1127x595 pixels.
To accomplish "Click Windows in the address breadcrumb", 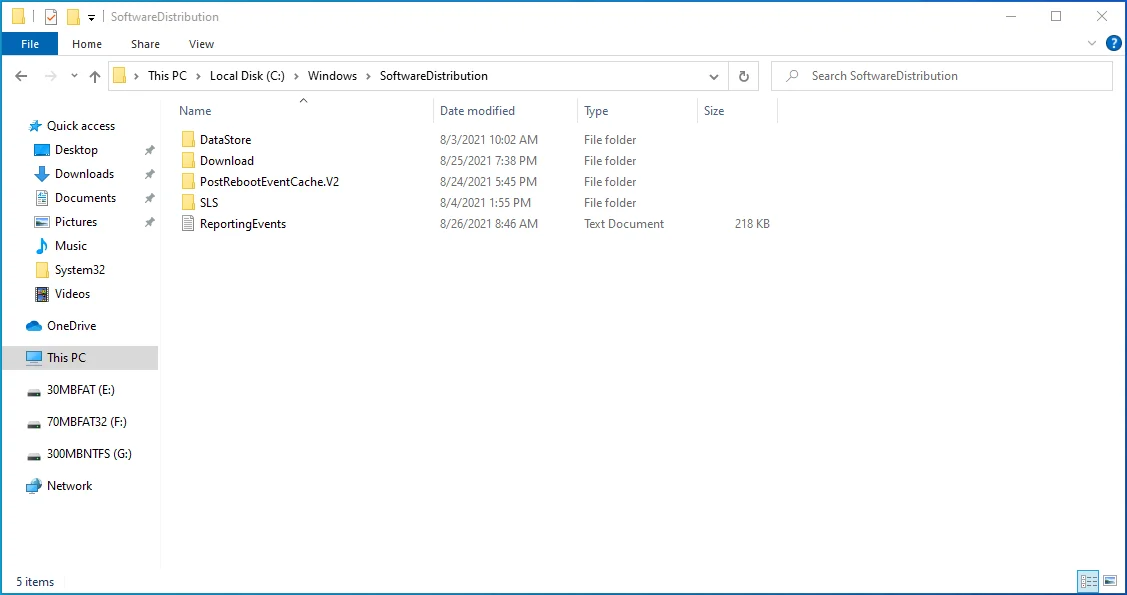I will click(x=332, y=75).
